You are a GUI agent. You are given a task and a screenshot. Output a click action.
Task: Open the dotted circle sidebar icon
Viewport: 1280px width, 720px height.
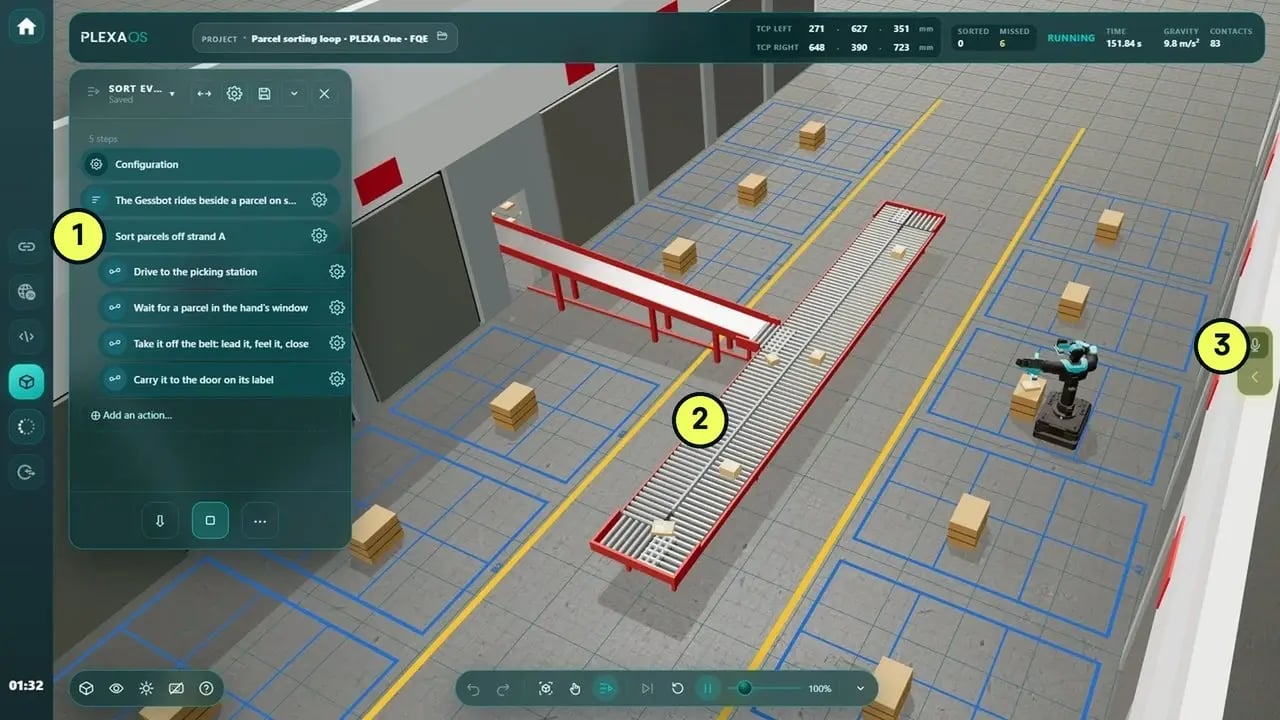[x=26, y=426]
